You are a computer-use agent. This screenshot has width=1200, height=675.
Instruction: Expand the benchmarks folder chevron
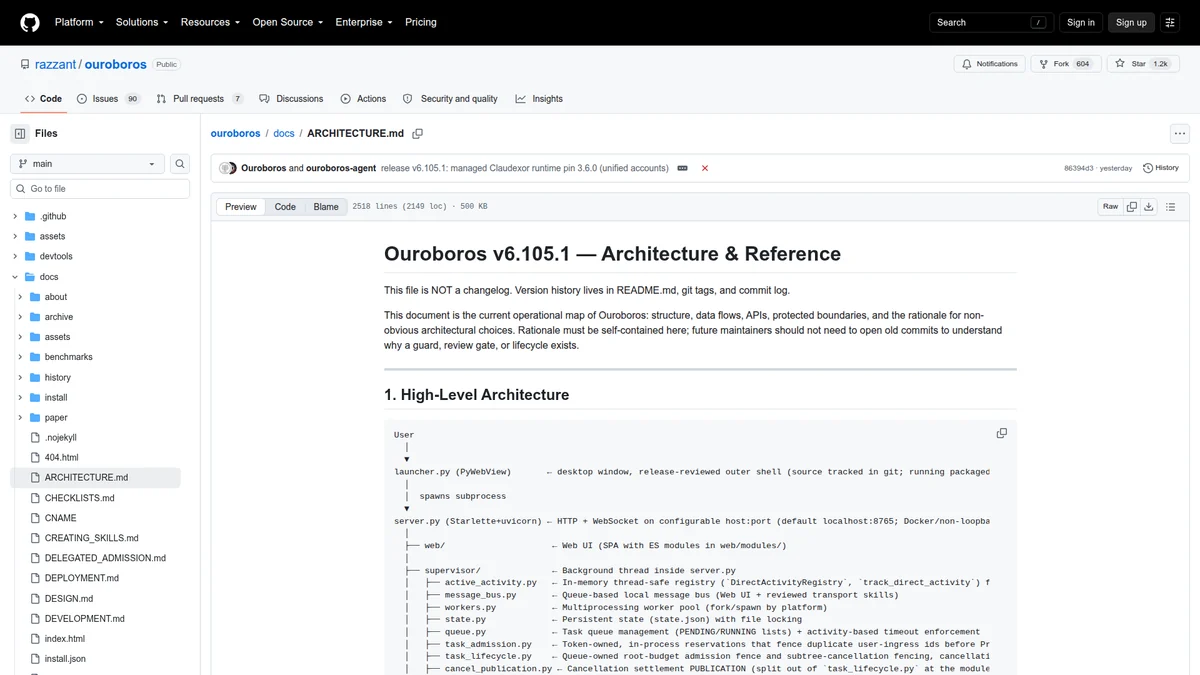coord(21,357)
